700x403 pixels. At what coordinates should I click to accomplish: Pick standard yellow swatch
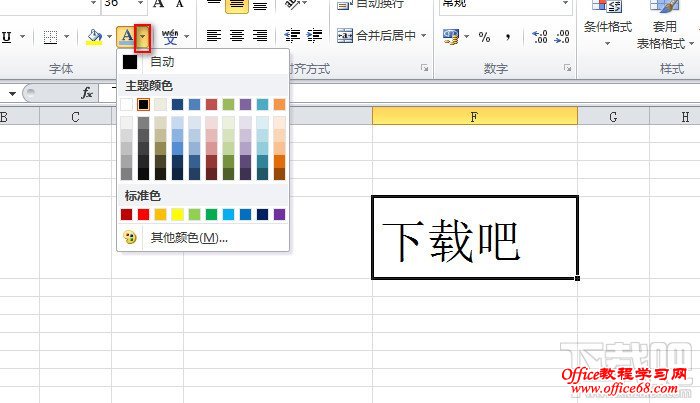(177, 215)
